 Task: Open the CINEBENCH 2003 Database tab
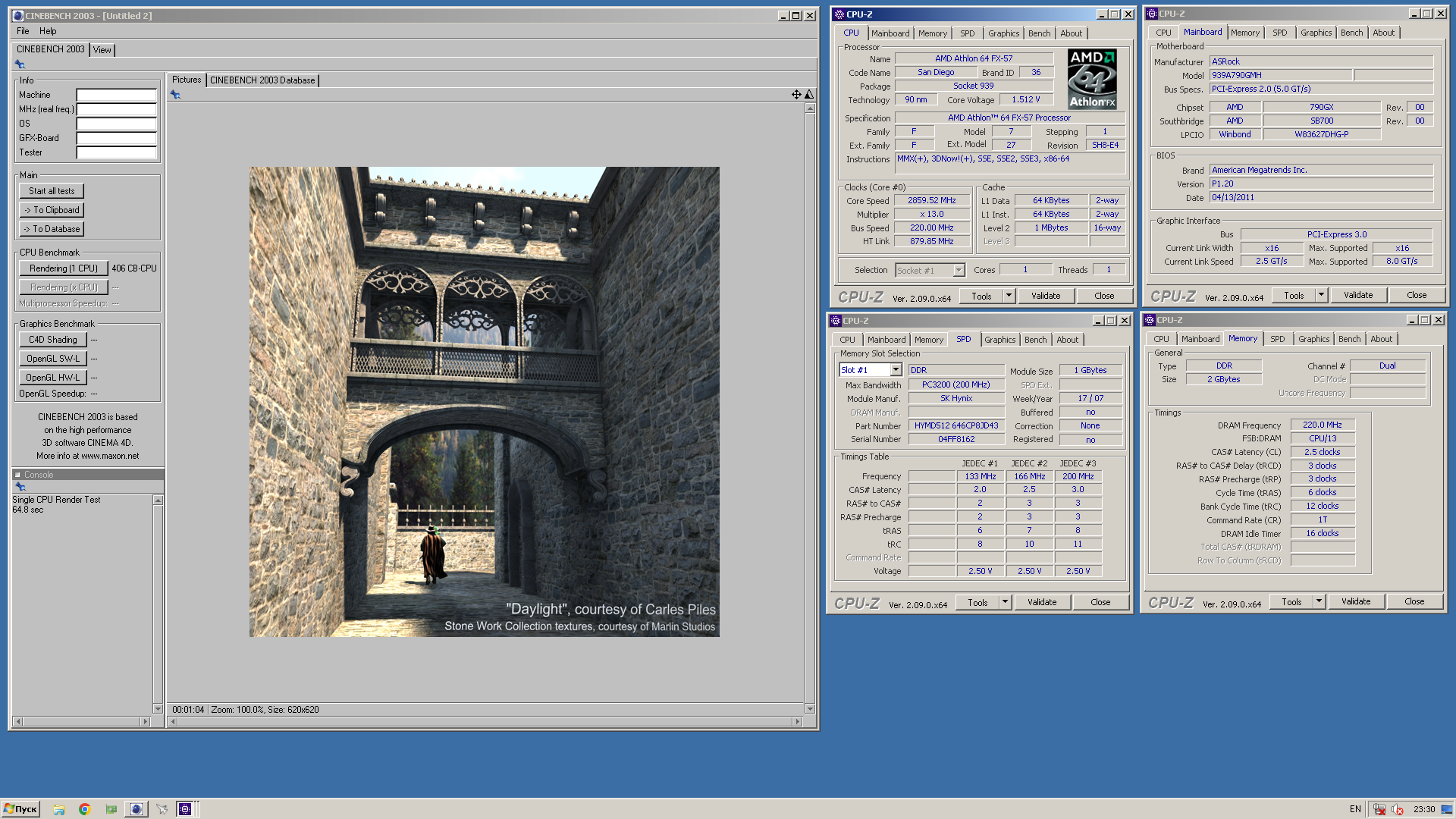[262, 80]
